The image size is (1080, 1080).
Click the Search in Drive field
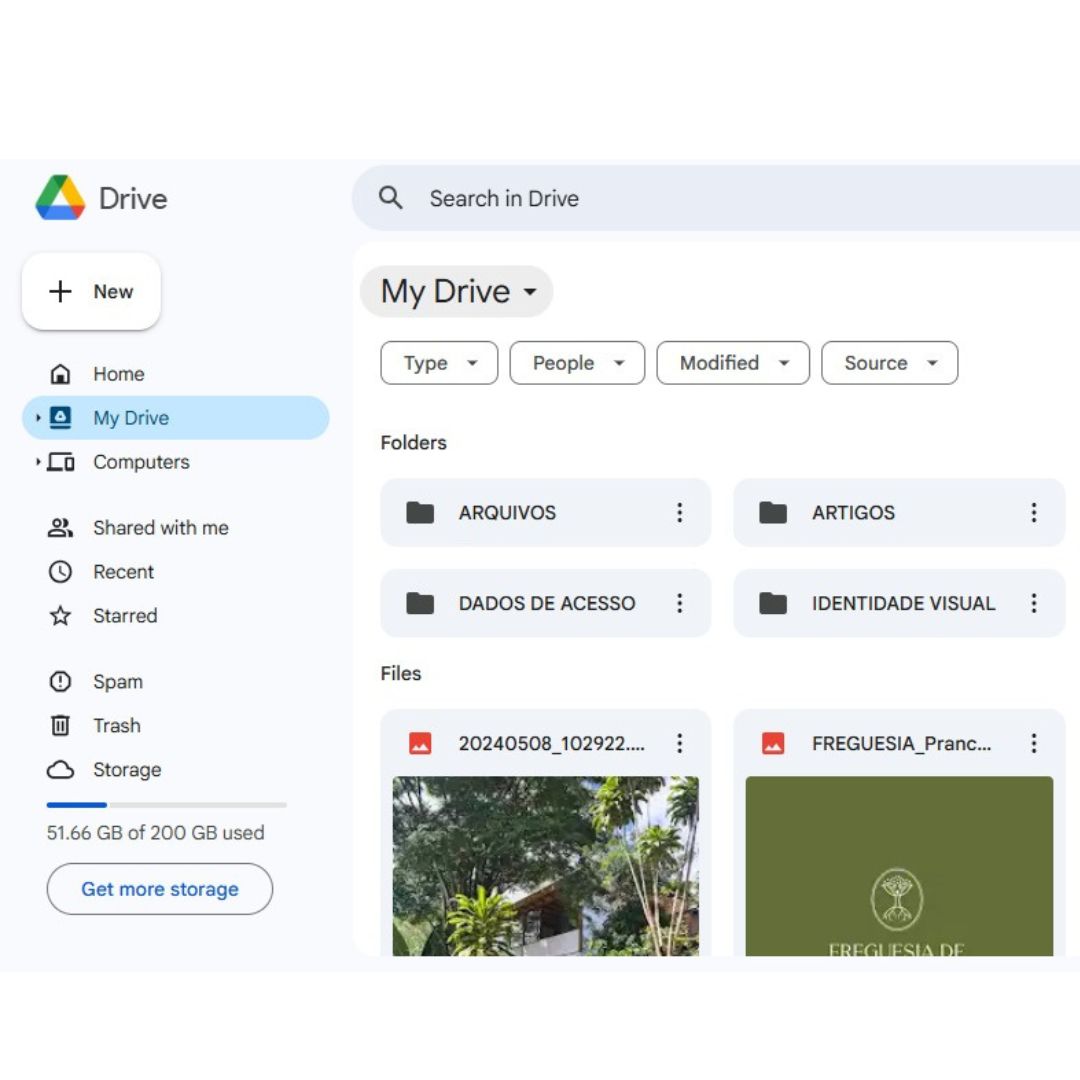coord(716,198)
